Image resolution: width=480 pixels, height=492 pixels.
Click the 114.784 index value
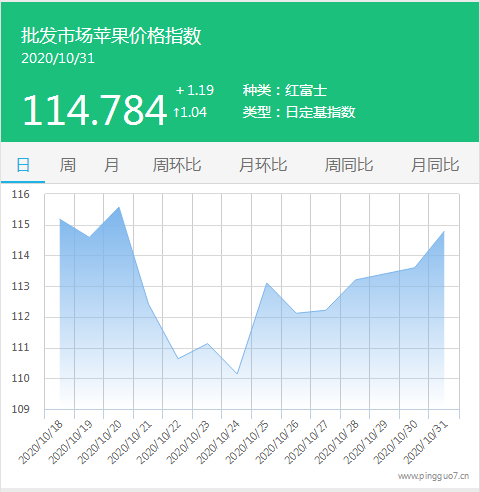point(95,110)
